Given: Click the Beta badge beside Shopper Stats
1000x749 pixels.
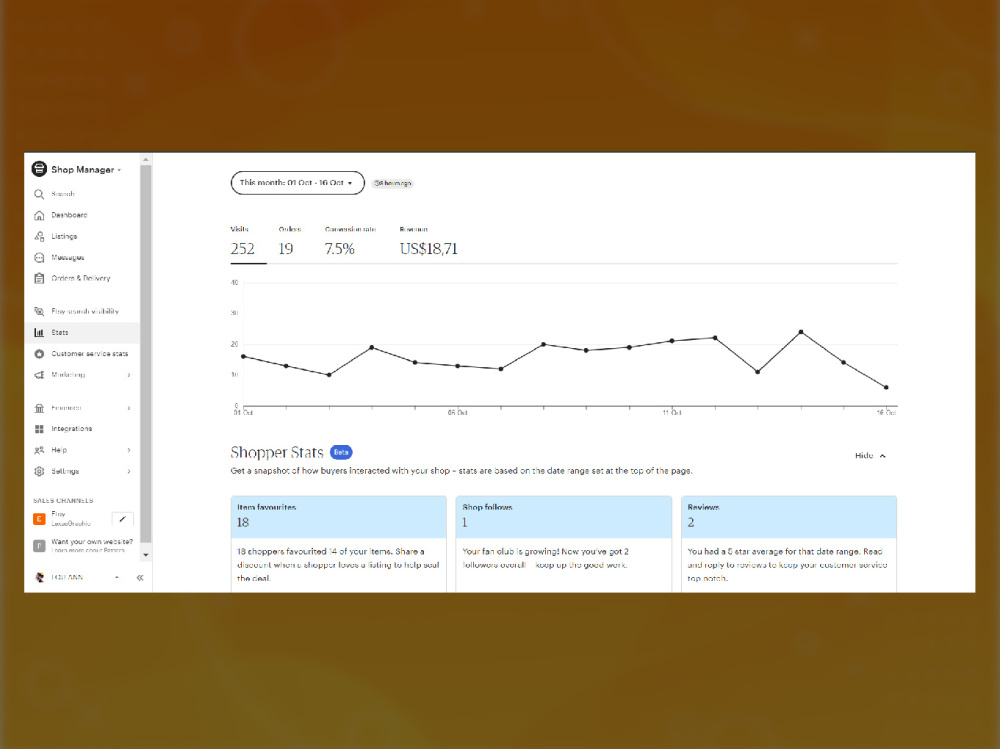Looking at the screenshot, I should click(341, 452).
